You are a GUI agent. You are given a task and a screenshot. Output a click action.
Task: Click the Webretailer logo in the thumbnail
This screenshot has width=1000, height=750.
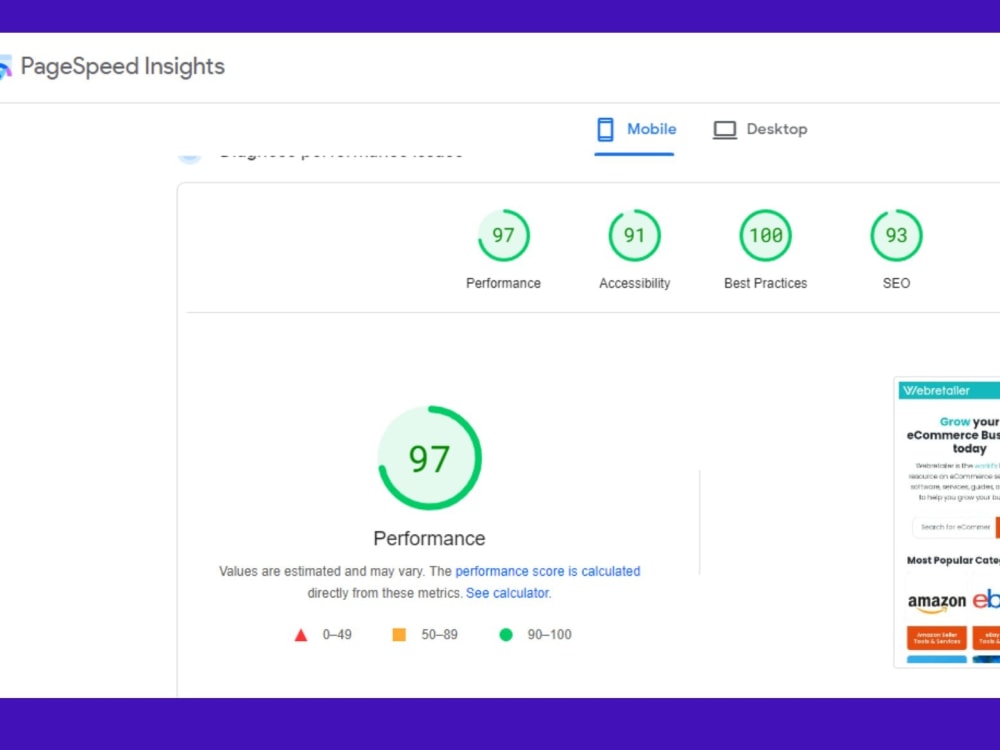[936, 390]
